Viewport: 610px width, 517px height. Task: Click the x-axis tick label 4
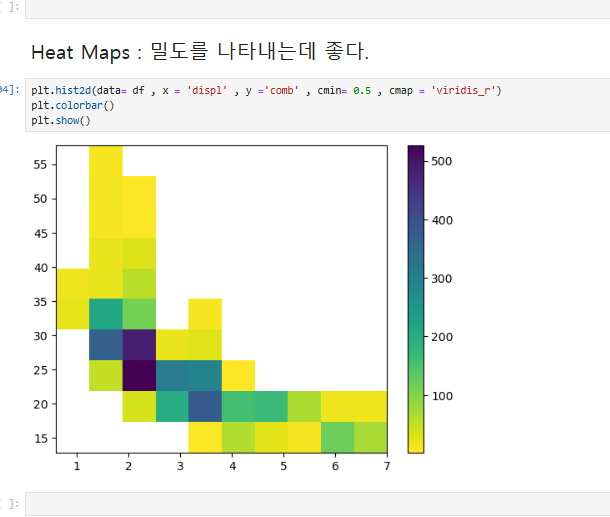[232, 466]
